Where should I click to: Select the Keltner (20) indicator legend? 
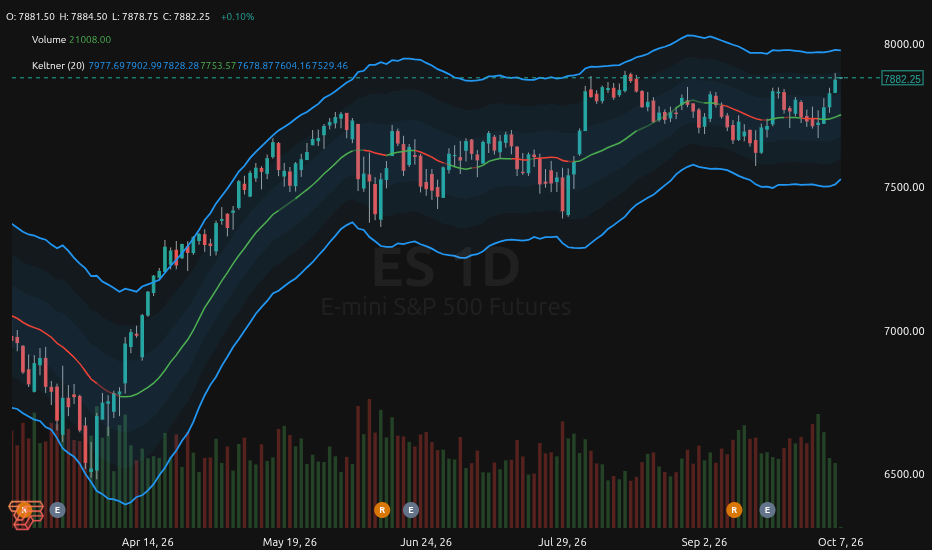[x=58, y=65]
